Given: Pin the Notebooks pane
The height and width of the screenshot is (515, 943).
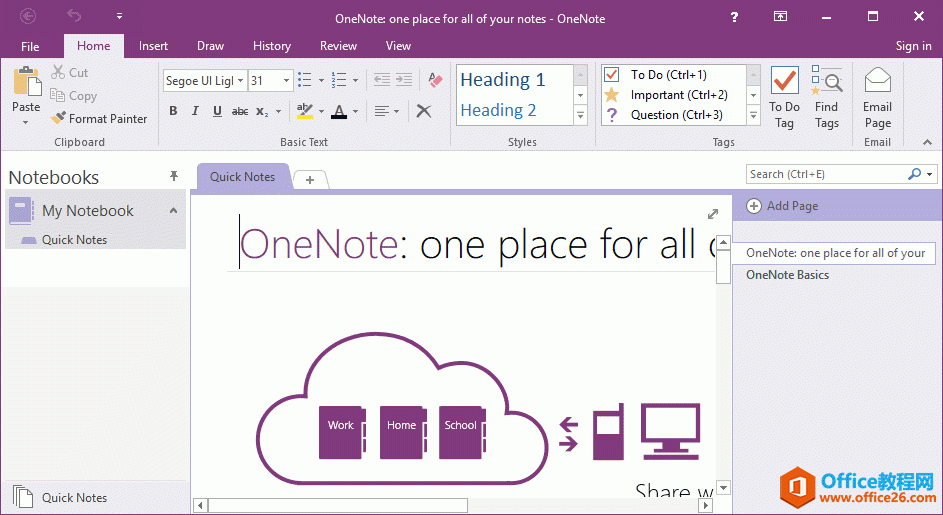Looking at the screenshot, I should (x=174, y=176).
